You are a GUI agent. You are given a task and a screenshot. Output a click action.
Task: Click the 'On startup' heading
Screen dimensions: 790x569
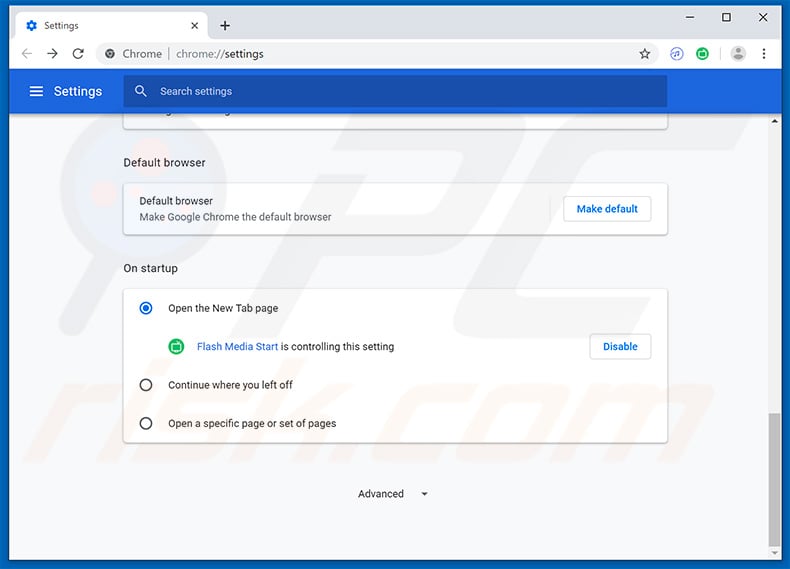pyautogui.click(x=150, y=268)
